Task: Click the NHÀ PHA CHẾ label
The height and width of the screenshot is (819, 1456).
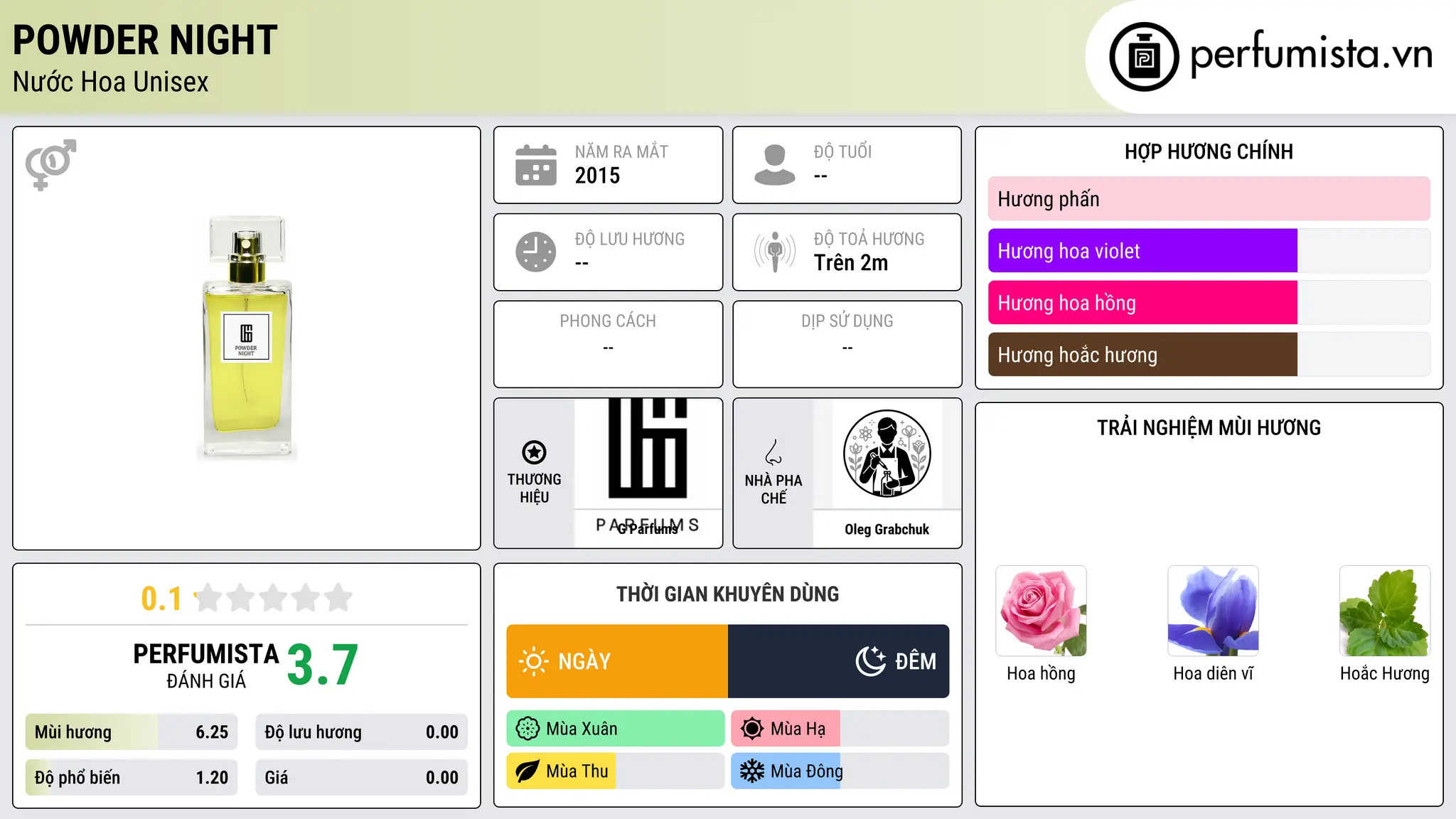Action: [x=773, y=489]
